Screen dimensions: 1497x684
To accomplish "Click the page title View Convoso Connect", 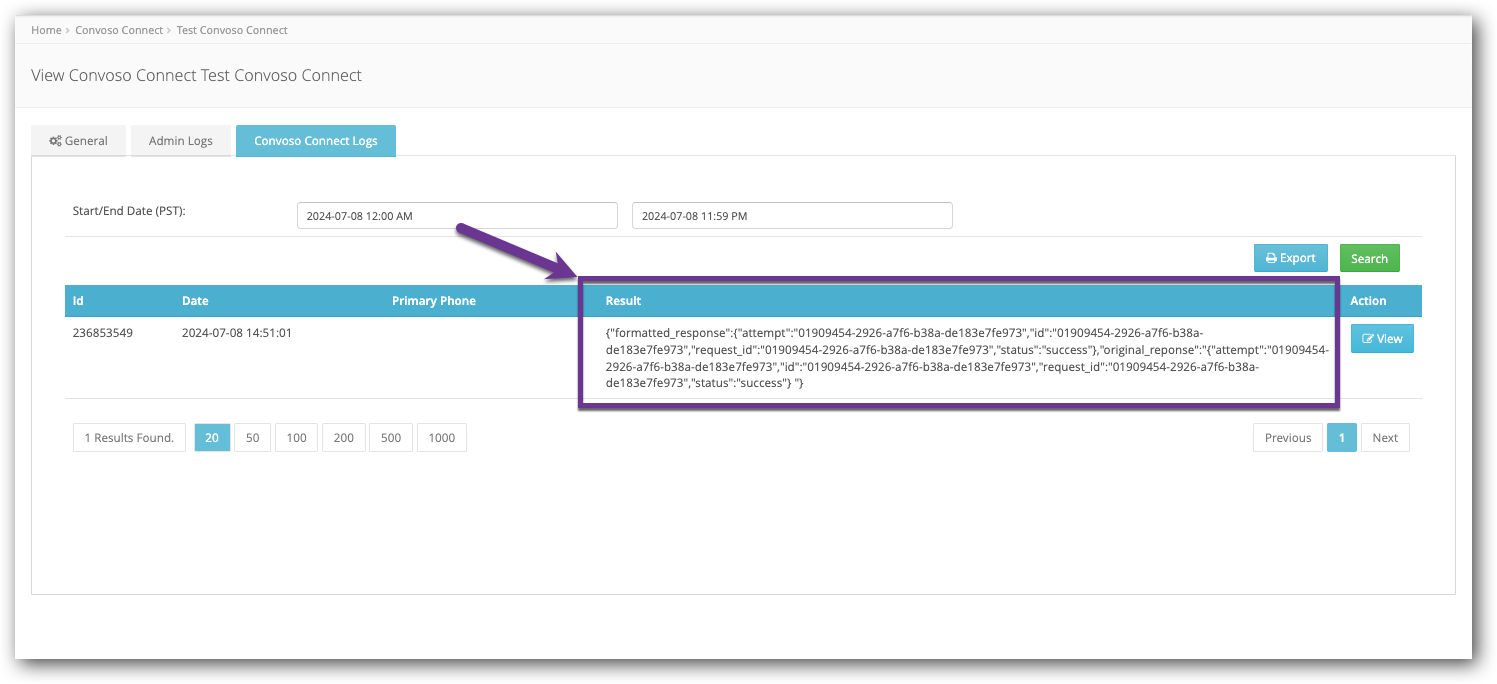I will pos(196,75).
